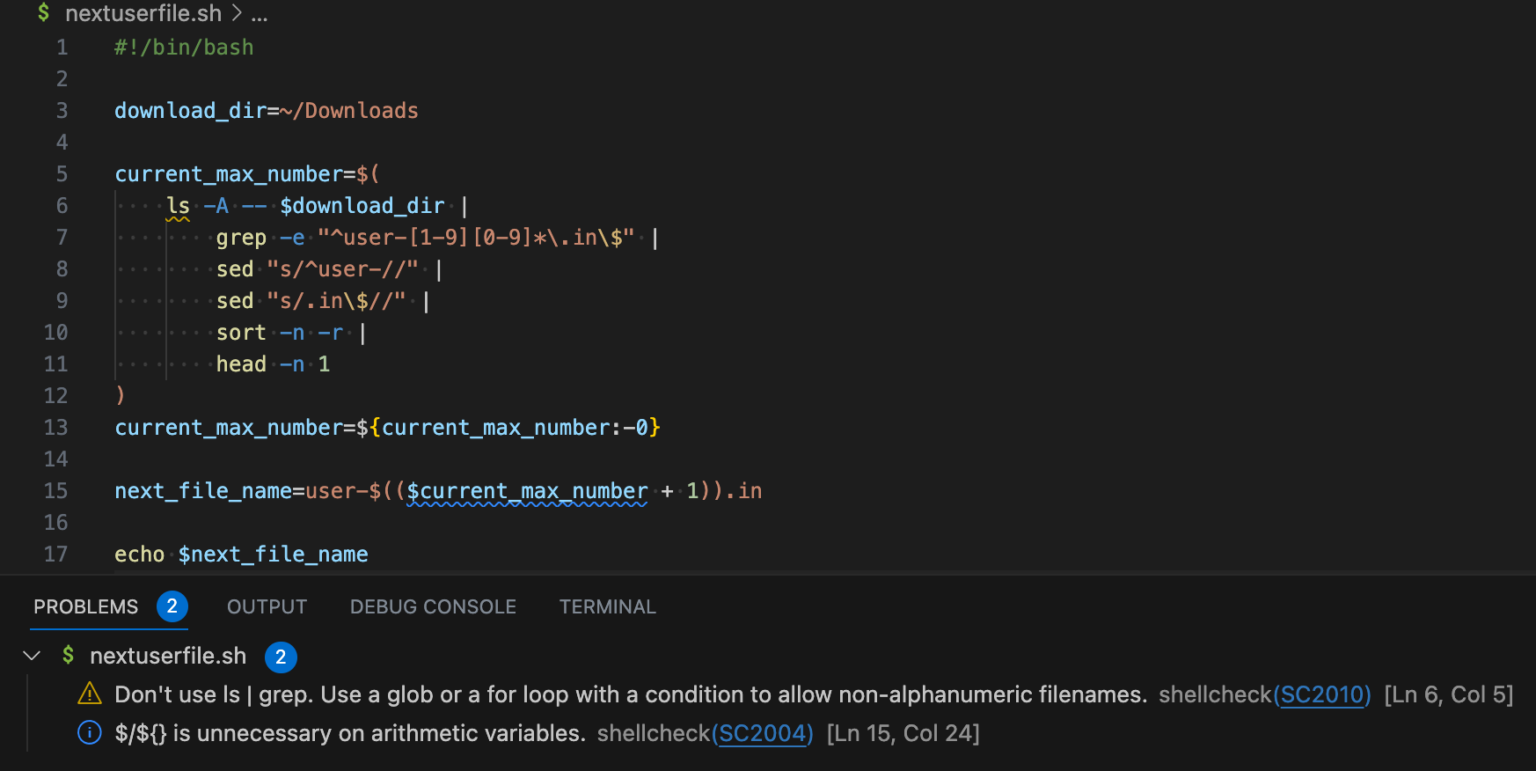The image size is (1536, 771).
Task: Open the SC2004 shellcheck link
Action: coord(763,733)
